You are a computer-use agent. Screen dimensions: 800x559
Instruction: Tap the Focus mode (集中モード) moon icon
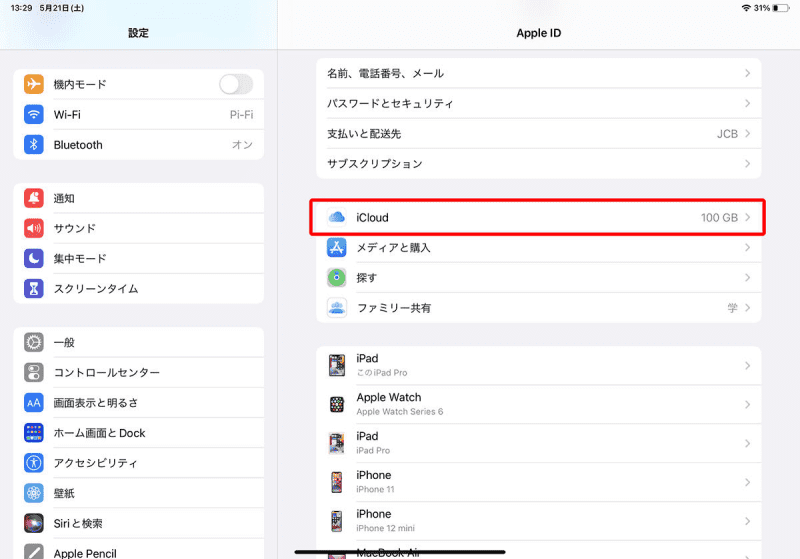pyautogui.click(x=34, y=258)
